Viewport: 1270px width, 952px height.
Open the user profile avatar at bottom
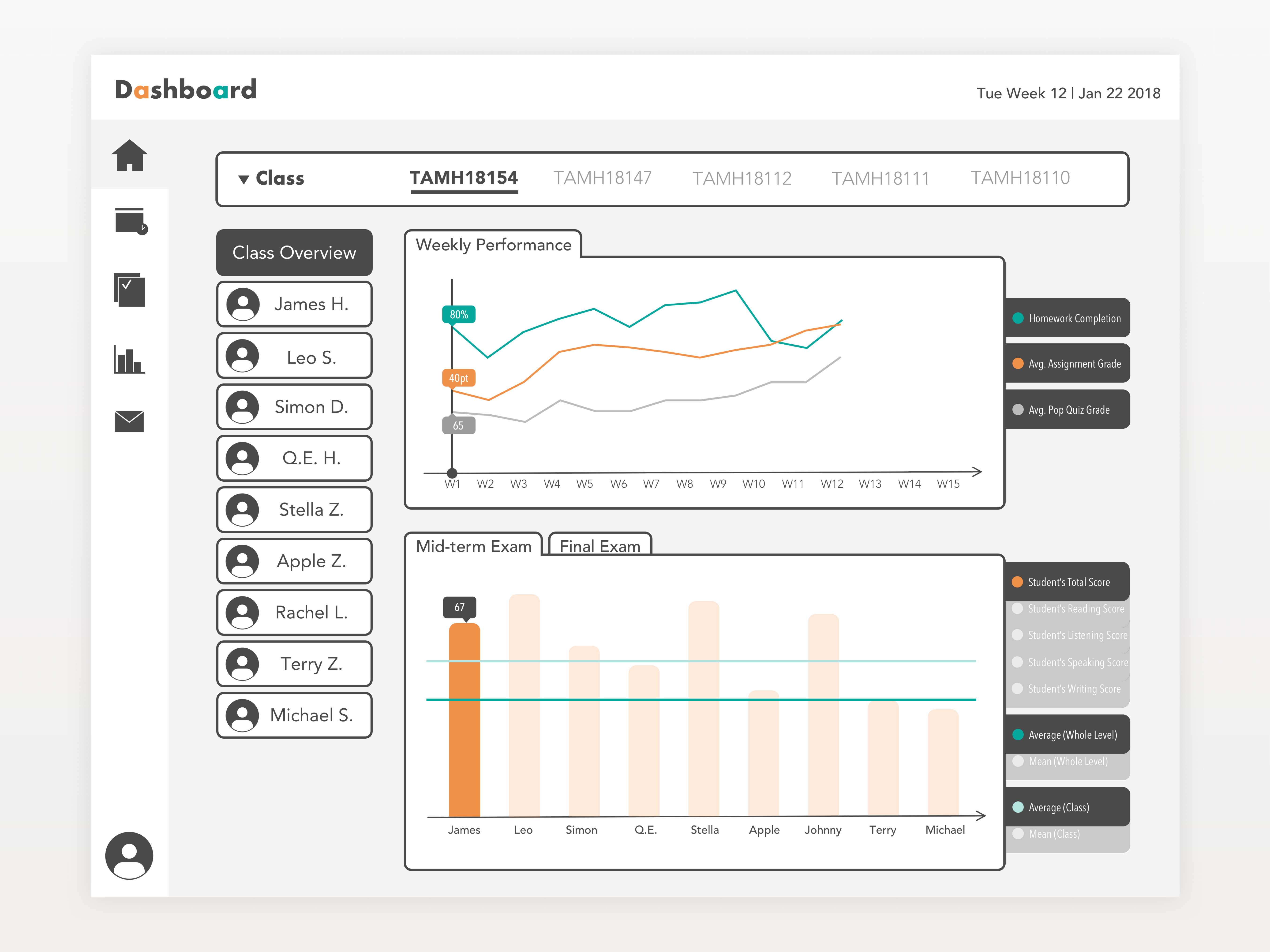click(129, 855)
